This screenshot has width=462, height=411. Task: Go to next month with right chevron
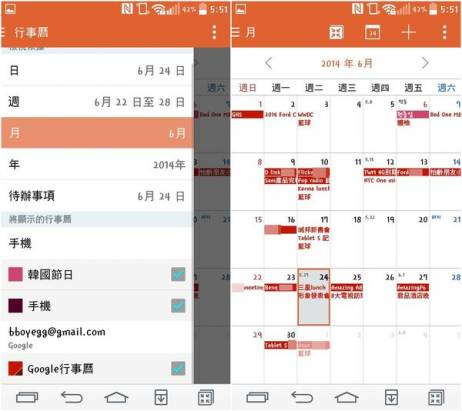pyautogui.click(x=425, y=63)
